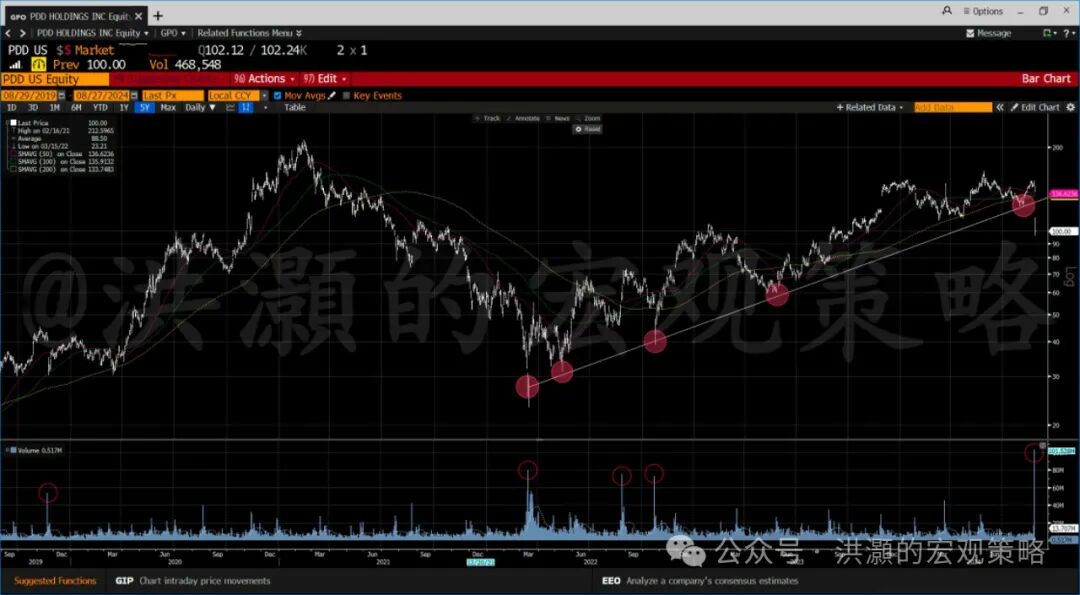The width and height of the screenshot is (1080, 595).
Task: Open the user profile icon in title bar
Action: (947, 11)
